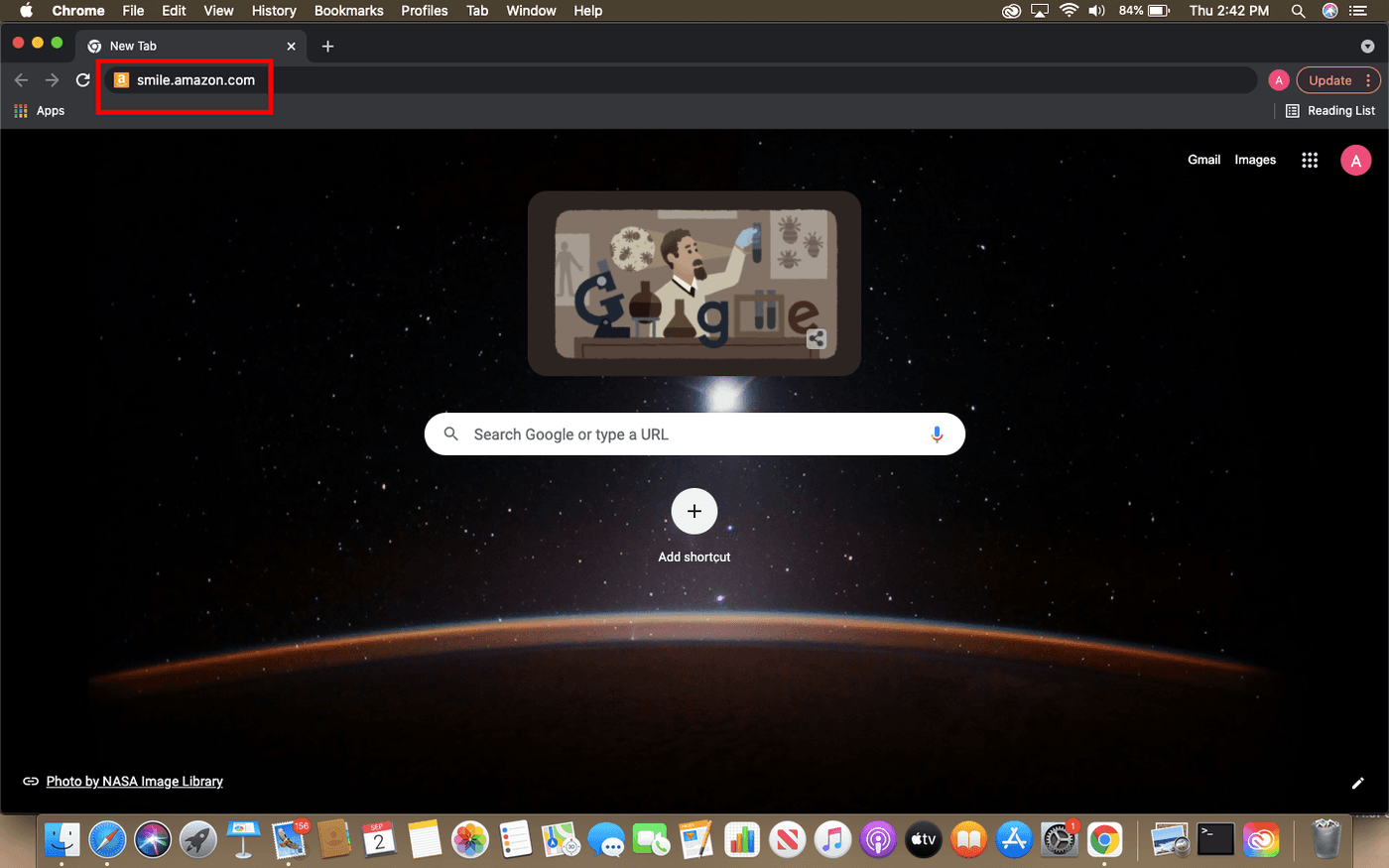1389x868 pixels.
Task: Open the Edit menu
Action: click(174, 11)
